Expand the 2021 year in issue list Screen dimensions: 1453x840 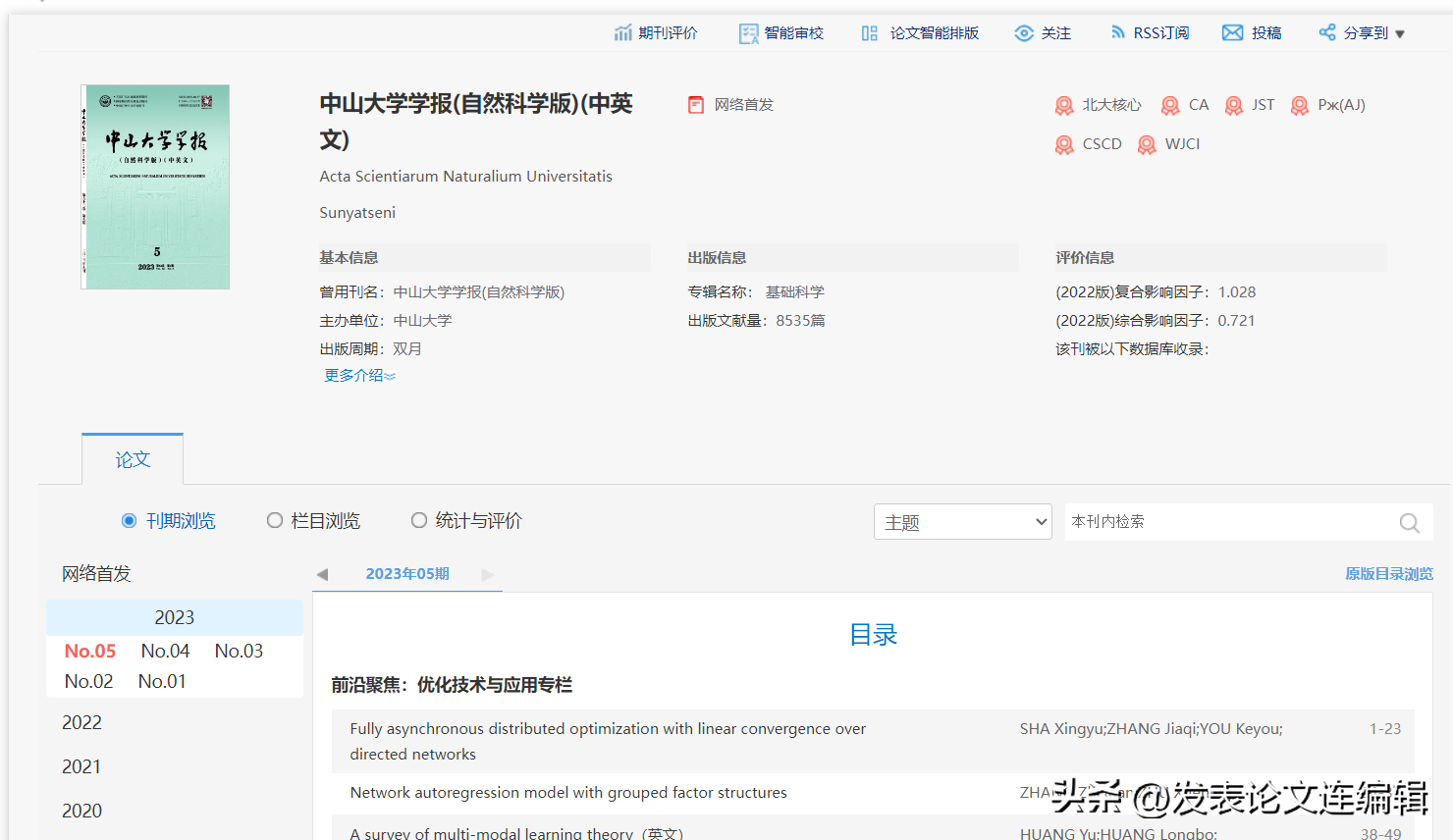point(81,766)
